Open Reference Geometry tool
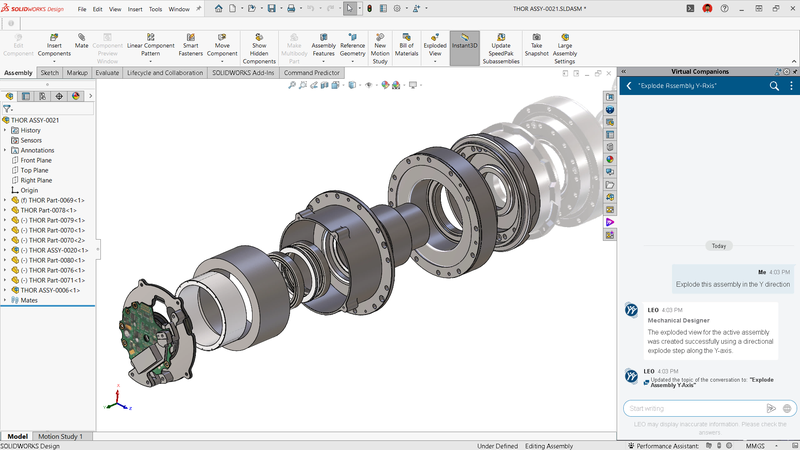 click(353, 45)
